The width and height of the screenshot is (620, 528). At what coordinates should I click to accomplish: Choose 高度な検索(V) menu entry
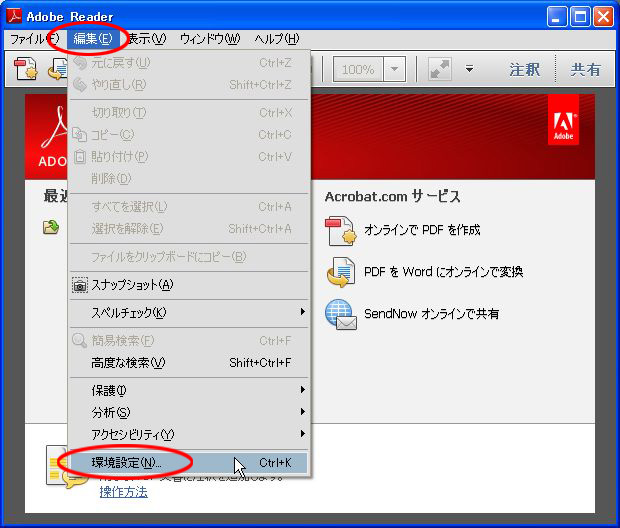point(189,362)
